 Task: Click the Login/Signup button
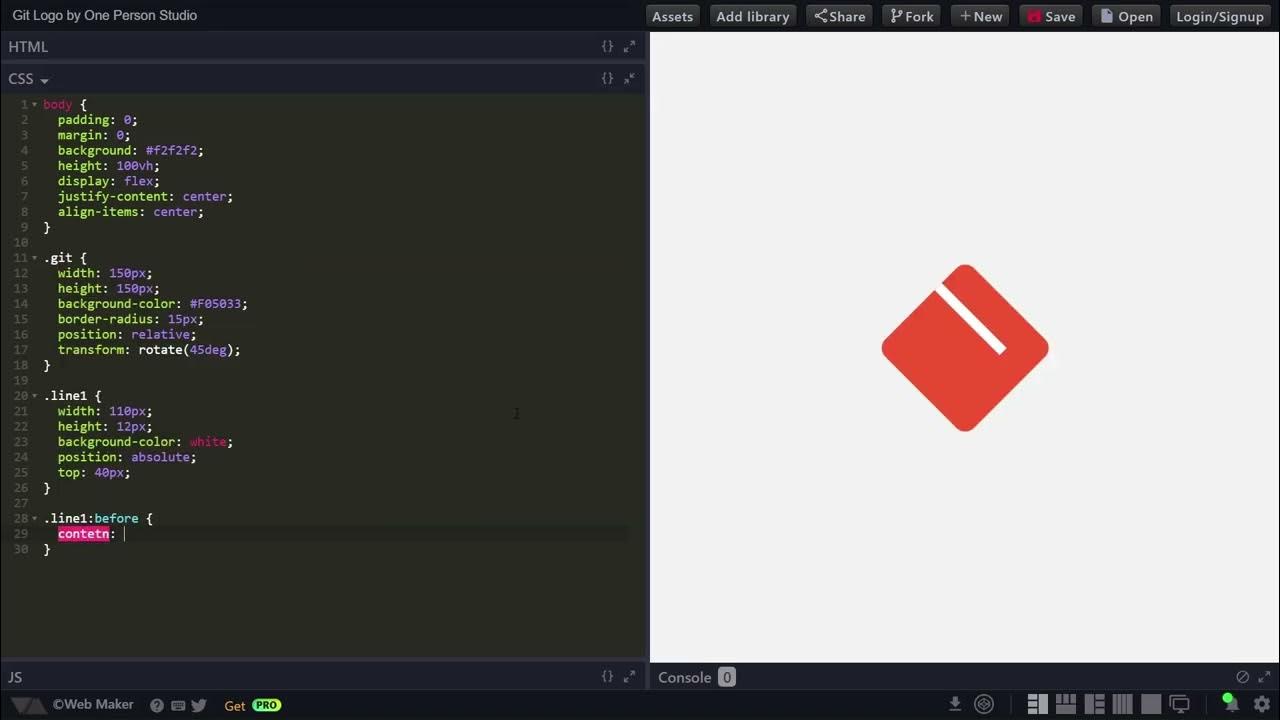click(1220, 16)
